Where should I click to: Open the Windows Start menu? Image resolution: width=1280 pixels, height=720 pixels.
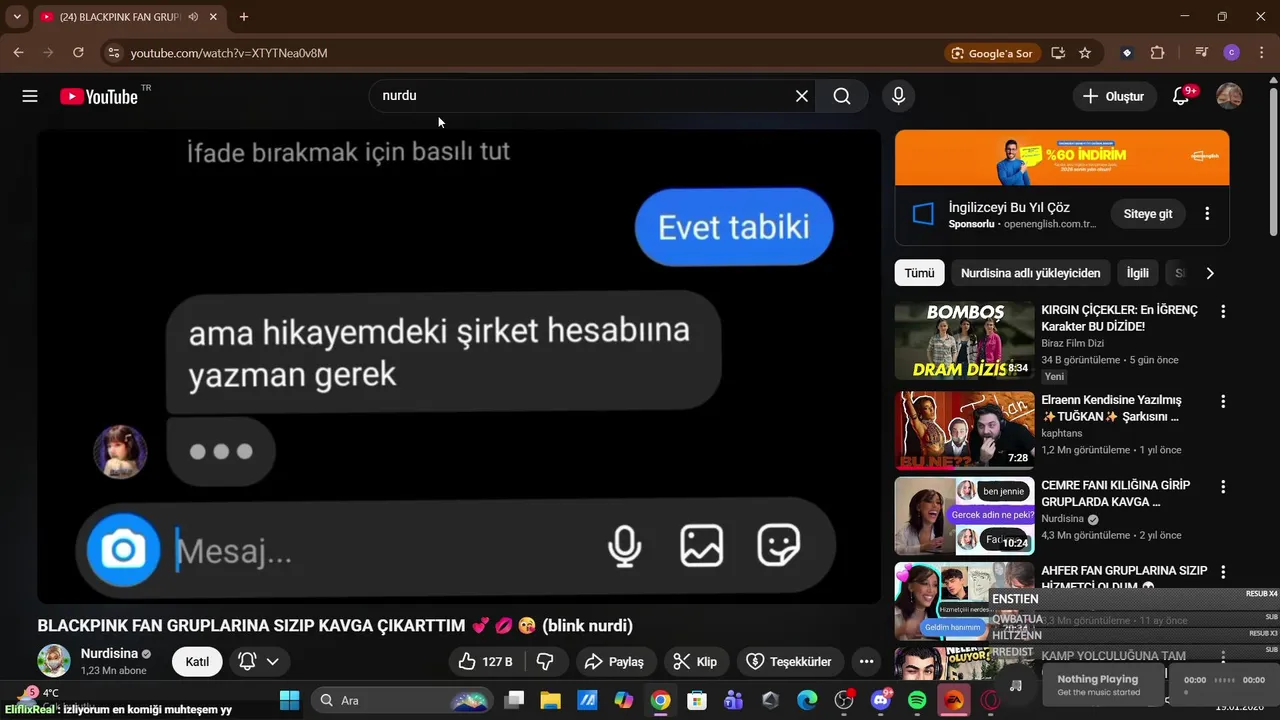pos(289,700)
